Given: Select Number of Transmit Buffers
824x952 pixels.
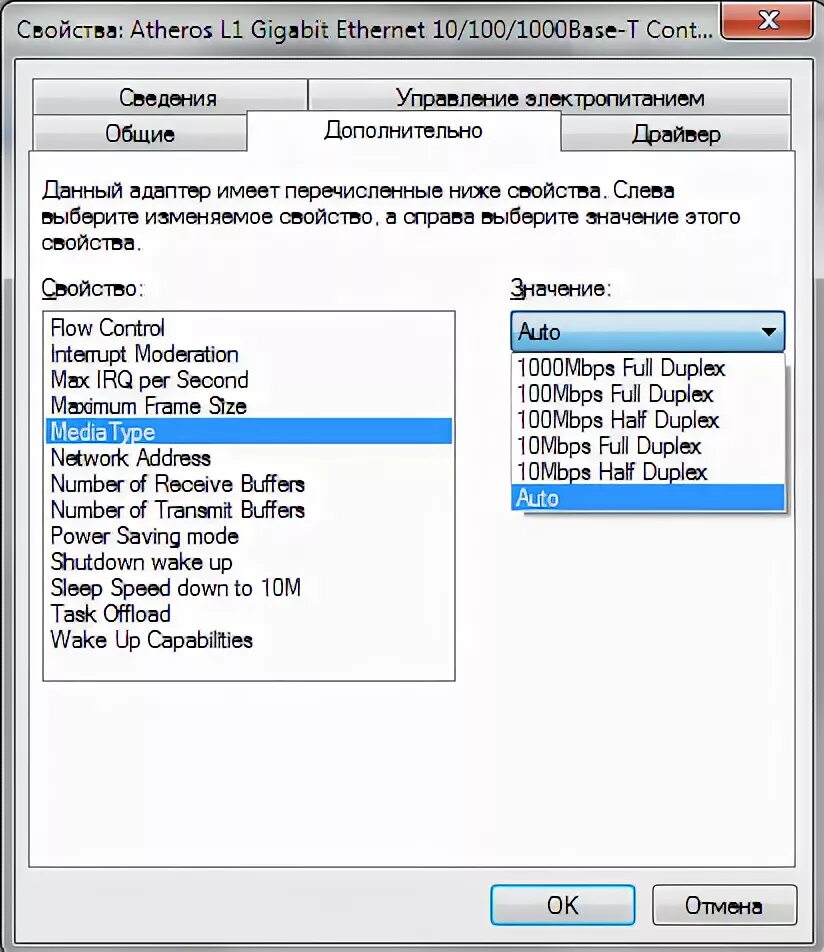Looking at the screenshot, I should 249,510.
